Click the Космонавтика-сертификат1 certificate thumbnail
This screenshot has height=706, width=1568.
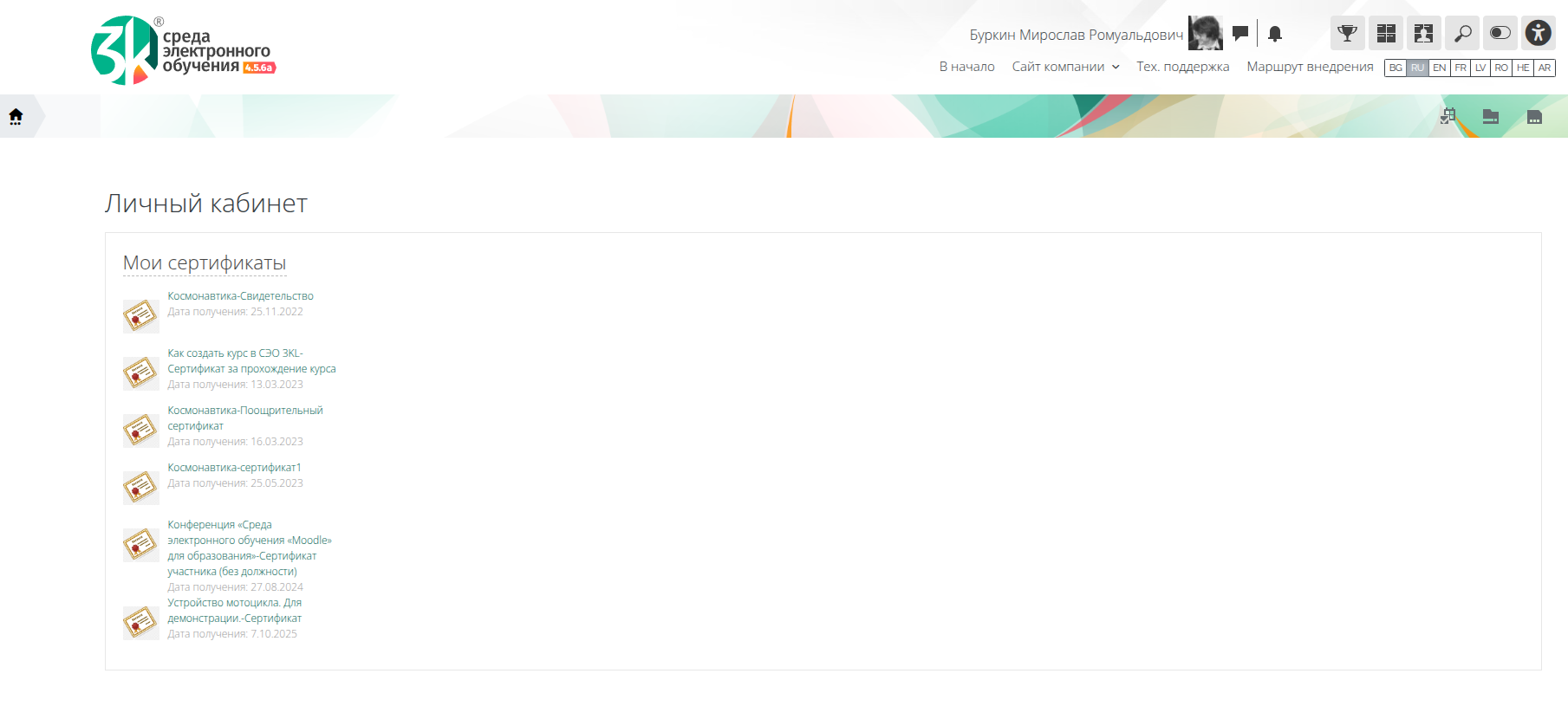[140, 488]
